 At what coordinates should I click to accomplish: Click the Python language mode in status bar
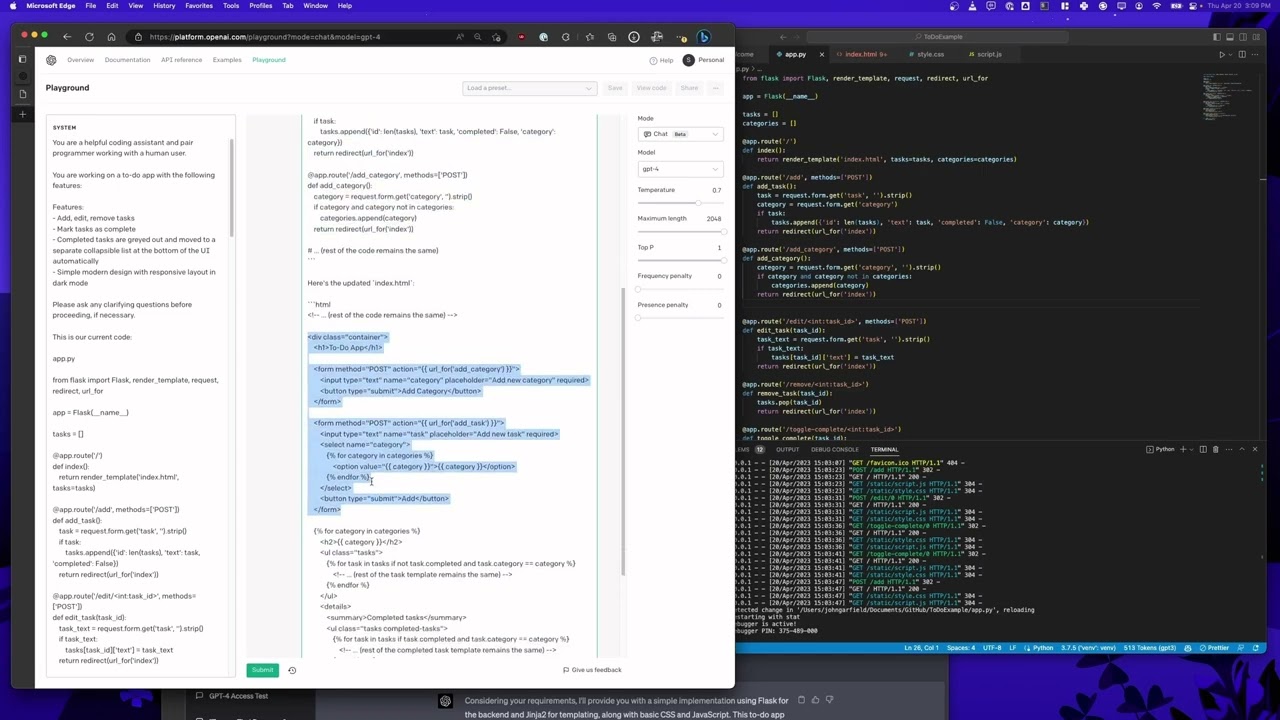[x=1042, y=648]
